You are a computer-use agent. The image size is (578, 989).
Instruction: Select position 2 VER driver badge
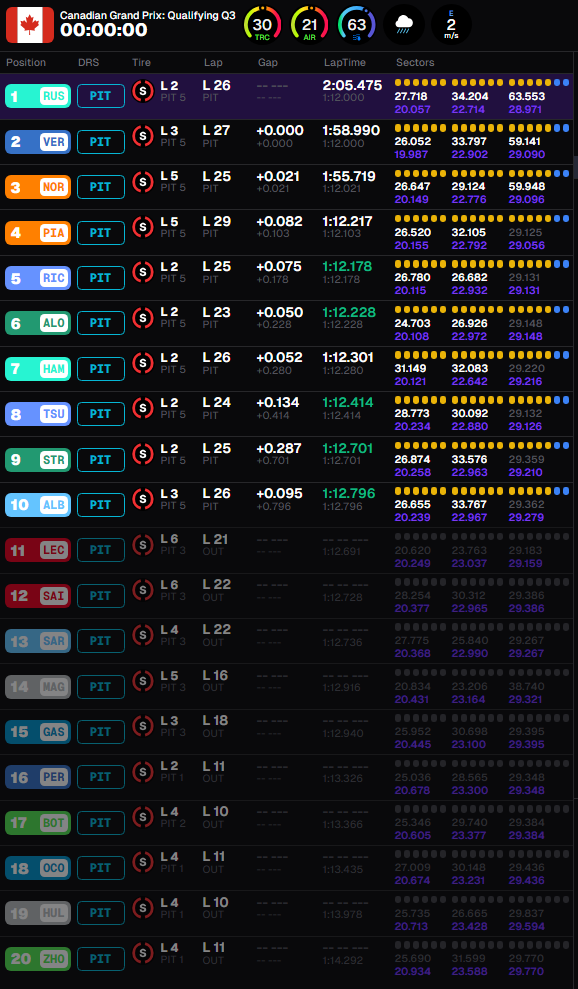38,142
